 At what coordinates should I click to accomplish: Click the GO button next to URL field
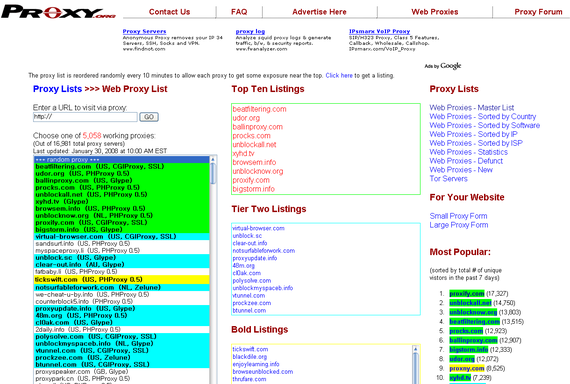[x=149, y=117]
